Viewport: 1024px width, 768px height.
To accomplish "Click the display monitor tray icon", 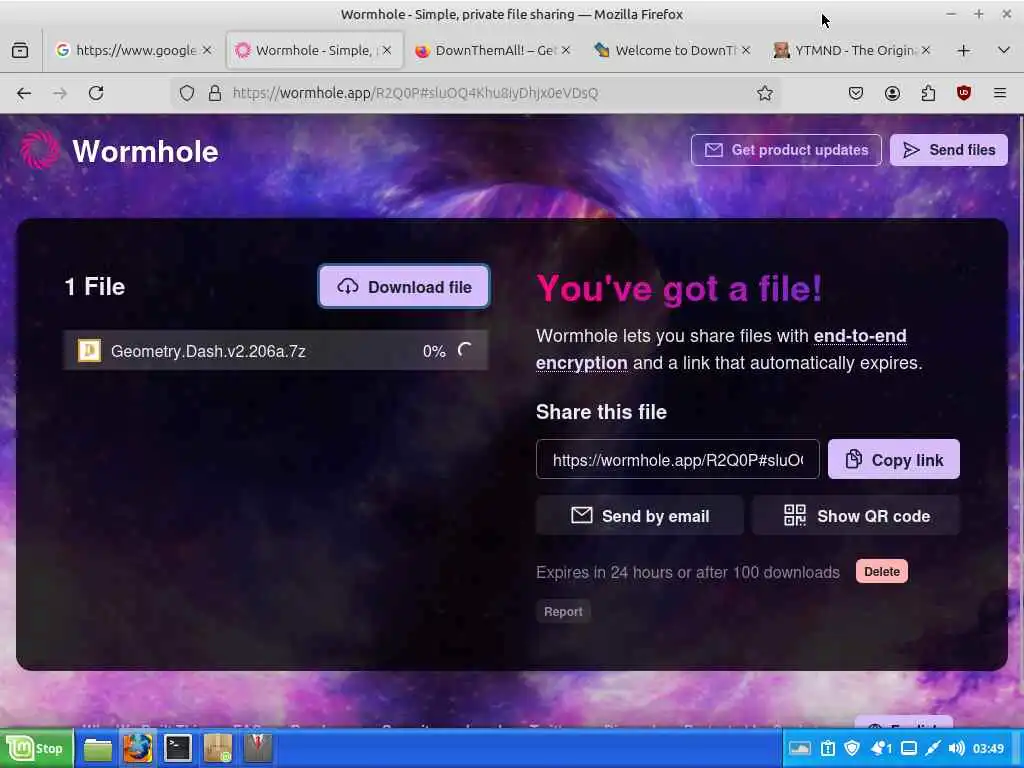I will click(x=908, y=748).
